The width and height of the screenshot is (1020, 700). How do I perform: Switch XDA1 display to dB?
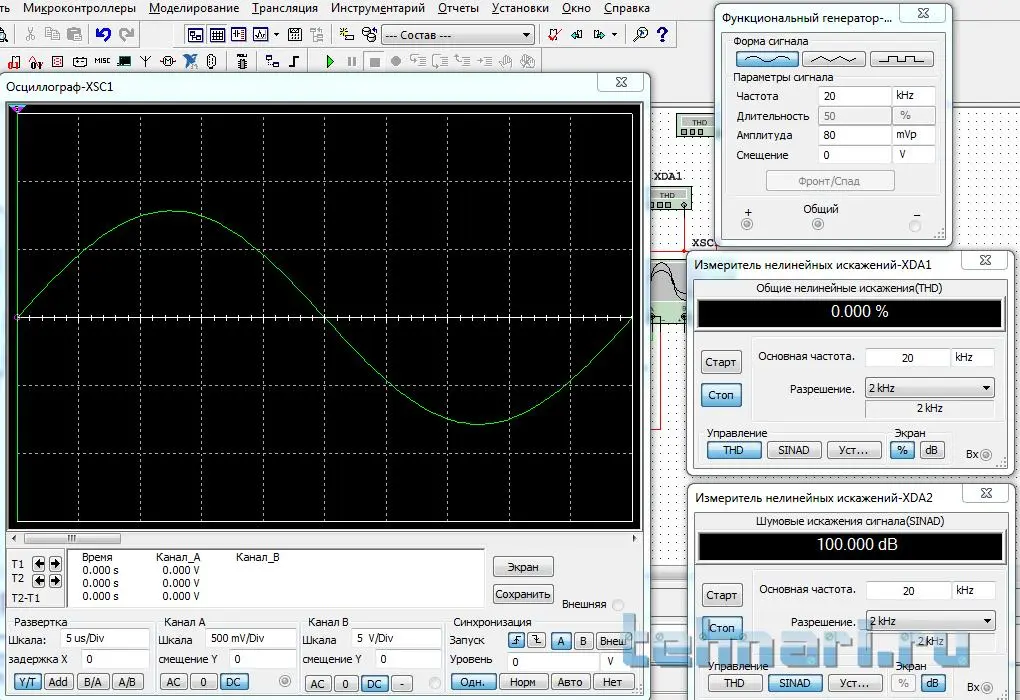(931, 450)
